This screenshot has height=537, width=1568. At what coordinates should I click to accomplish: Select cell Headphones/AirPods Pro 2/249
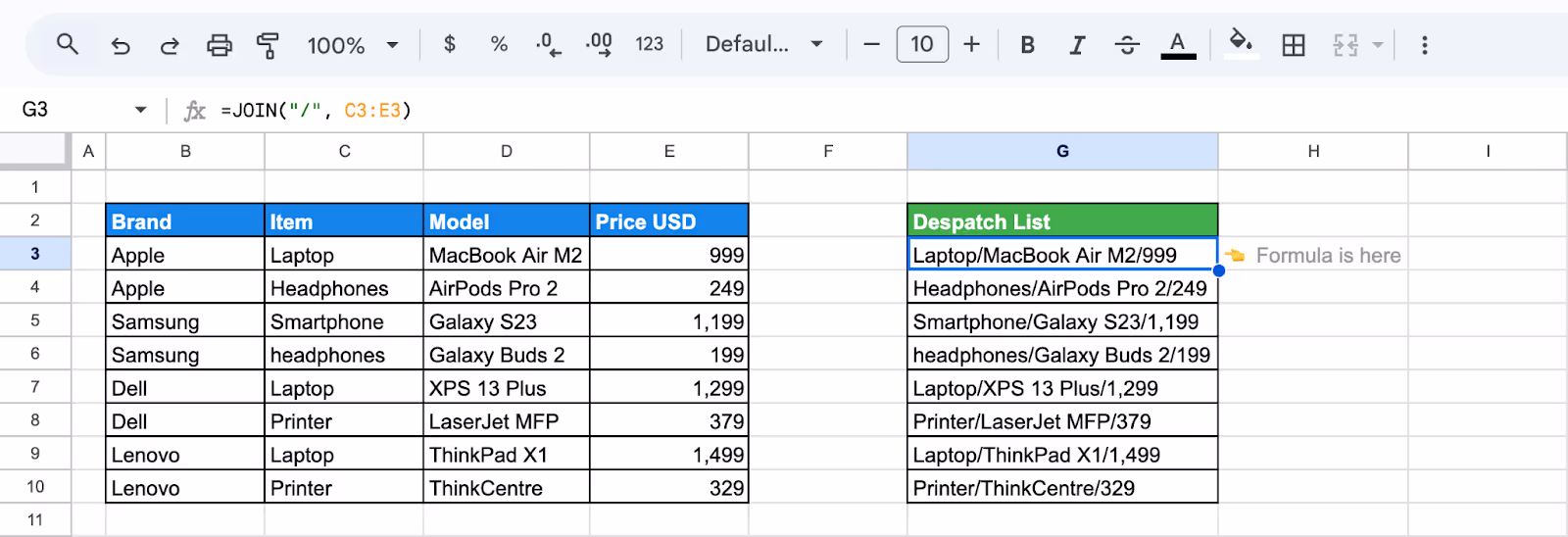[x=1062, y=288]
